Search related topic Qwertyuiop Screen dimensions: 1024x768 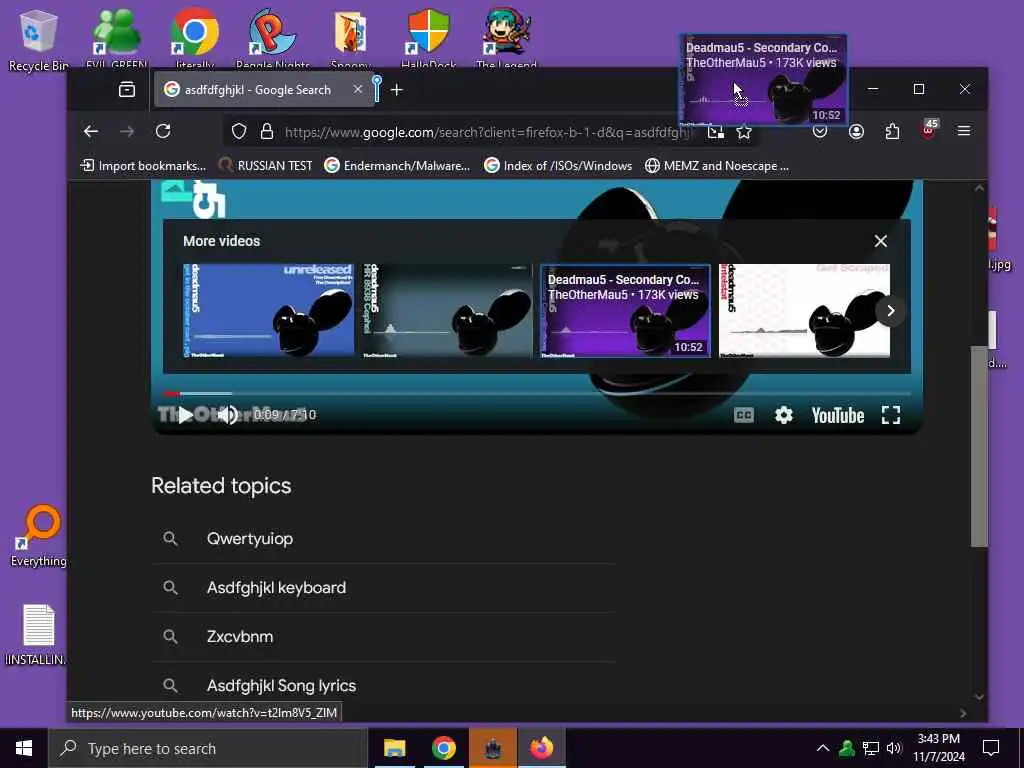(x=384, y=539)
